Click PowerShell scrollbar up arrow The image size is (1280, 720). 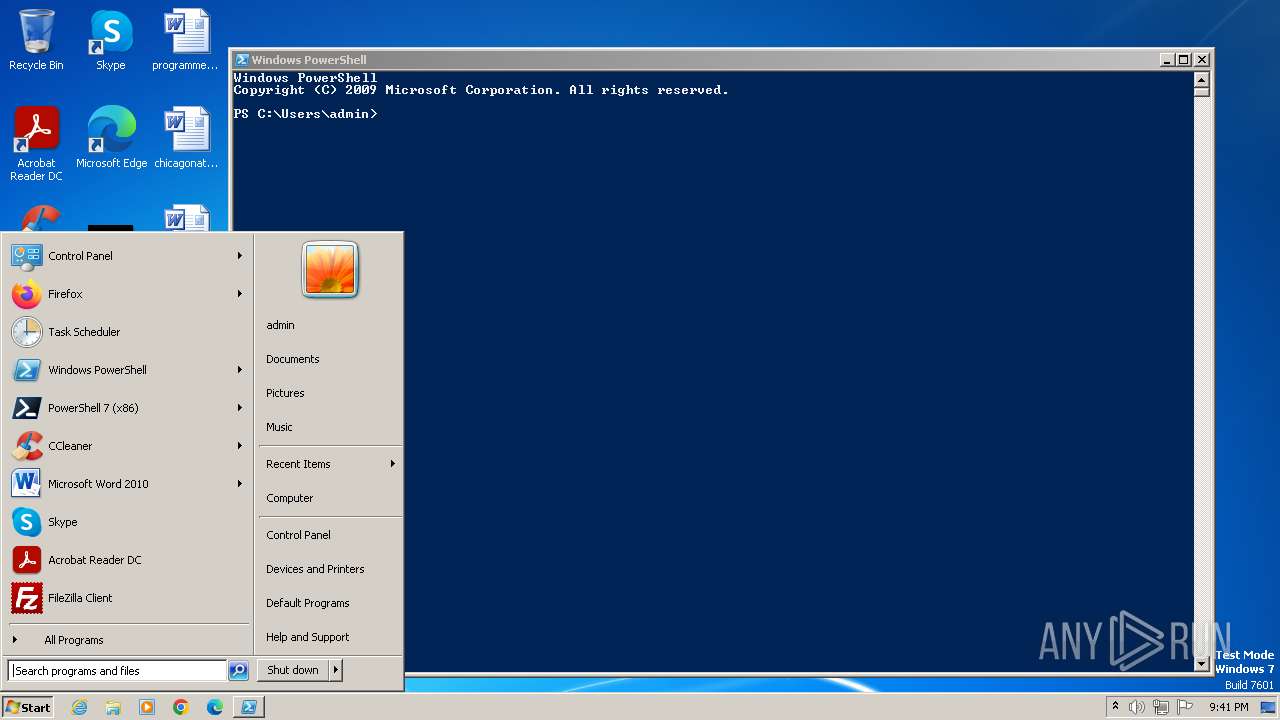(x=1202, y=78)
